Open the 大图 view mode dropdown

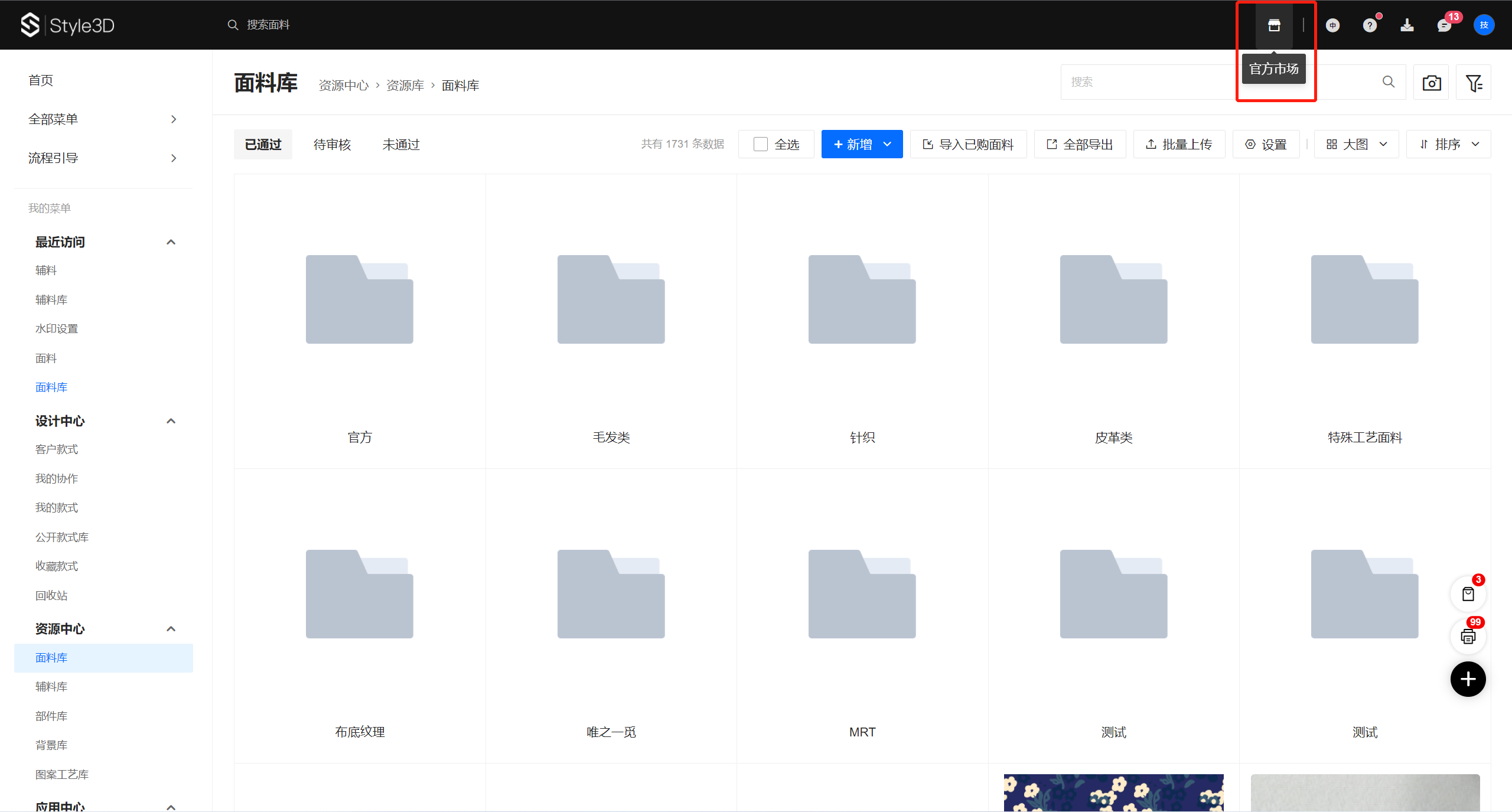pyautogui.click(x=1356, y=145)
